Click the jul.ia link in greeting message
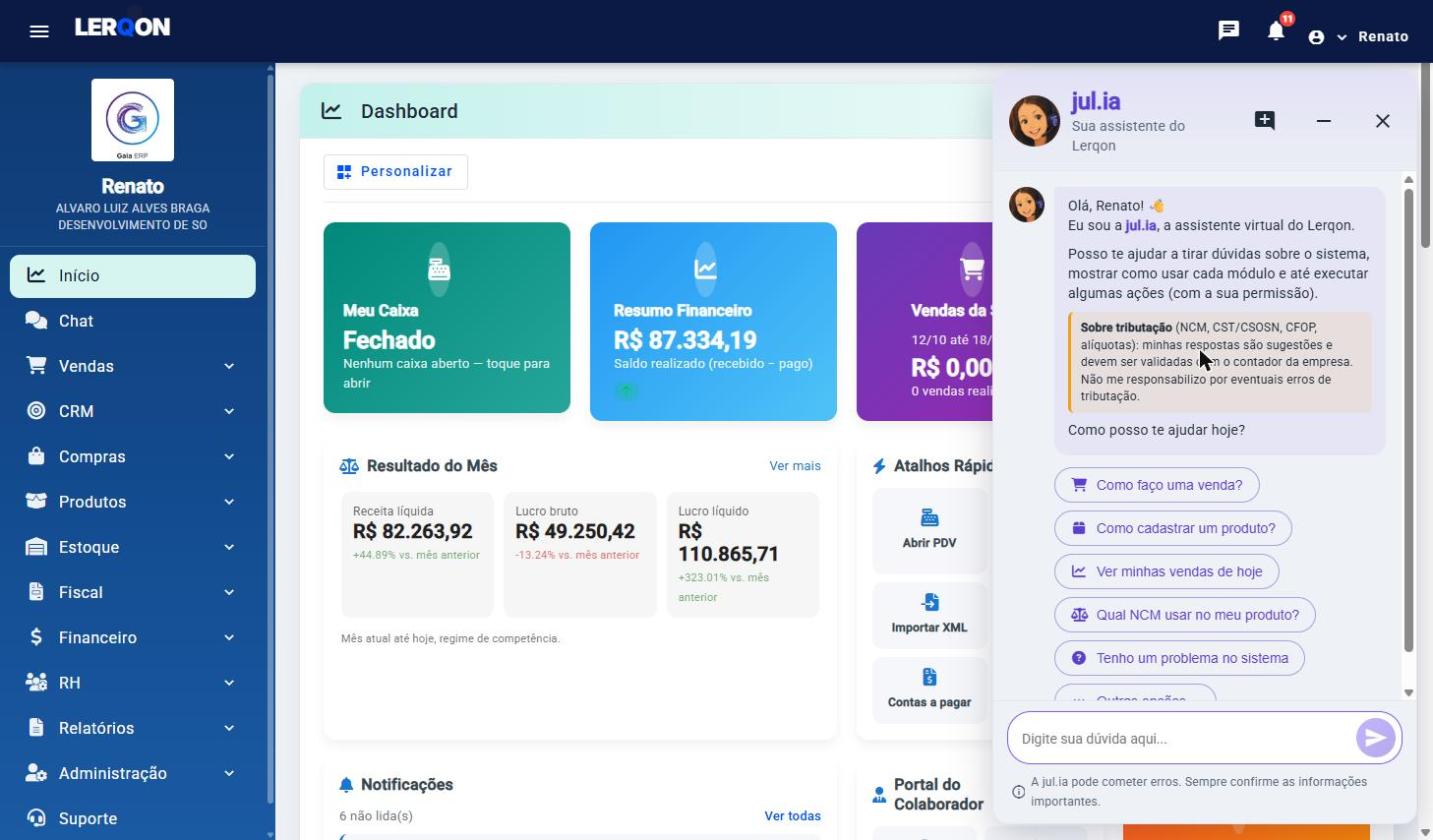 tap(1141, 226)
